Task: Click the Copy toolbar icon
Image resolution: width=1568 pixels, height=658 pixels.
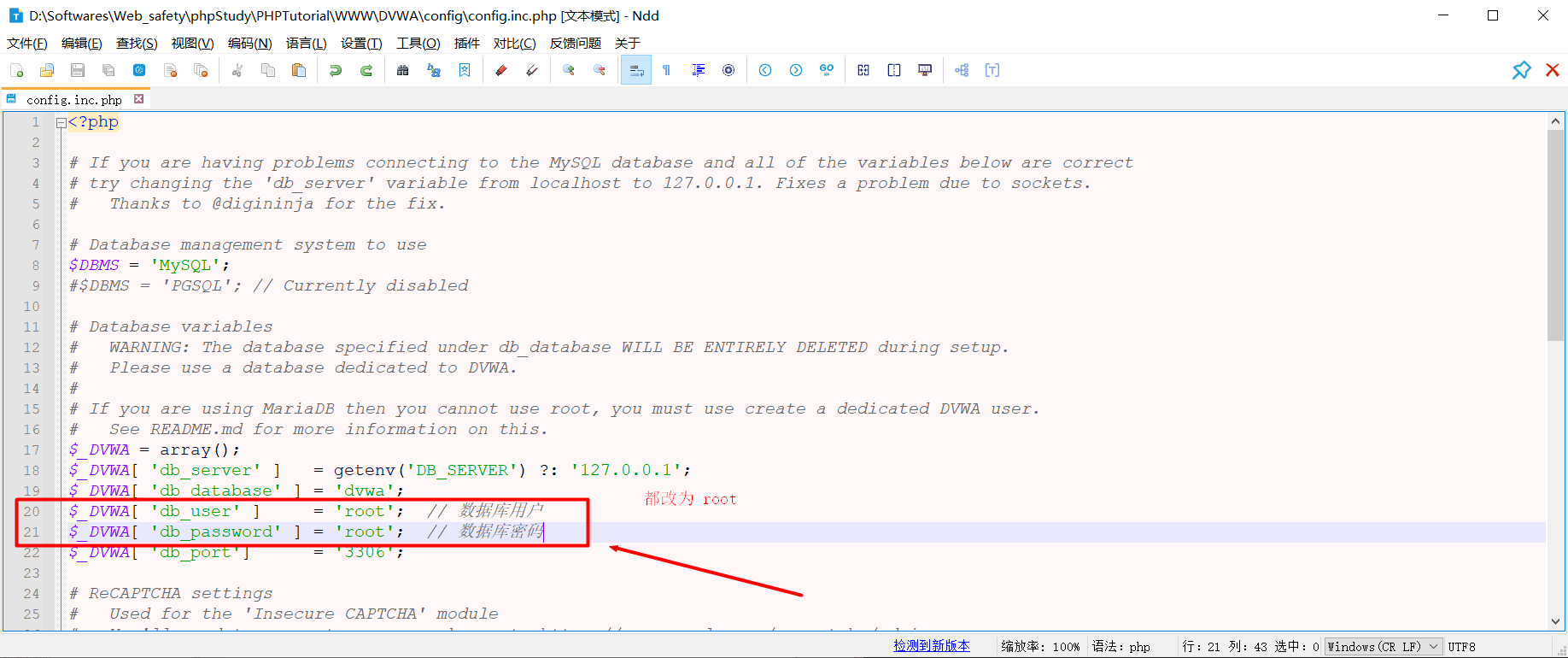Action: pyautogui.click(x=268, y=70)
